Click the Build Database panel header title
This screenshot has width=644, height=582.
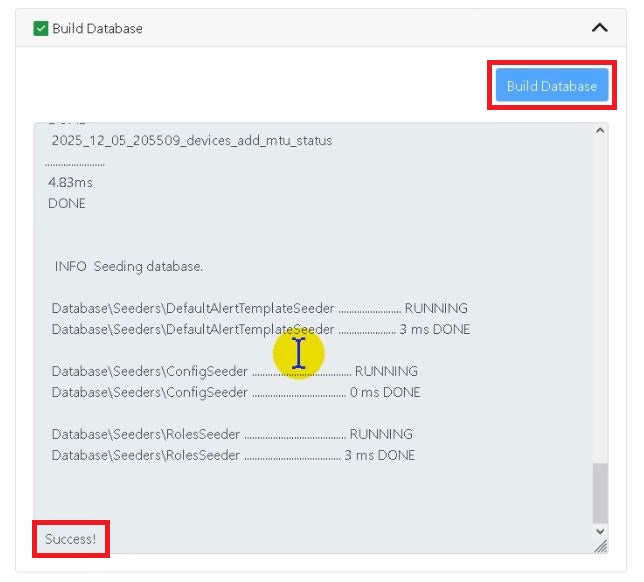(x=97, y=28)
